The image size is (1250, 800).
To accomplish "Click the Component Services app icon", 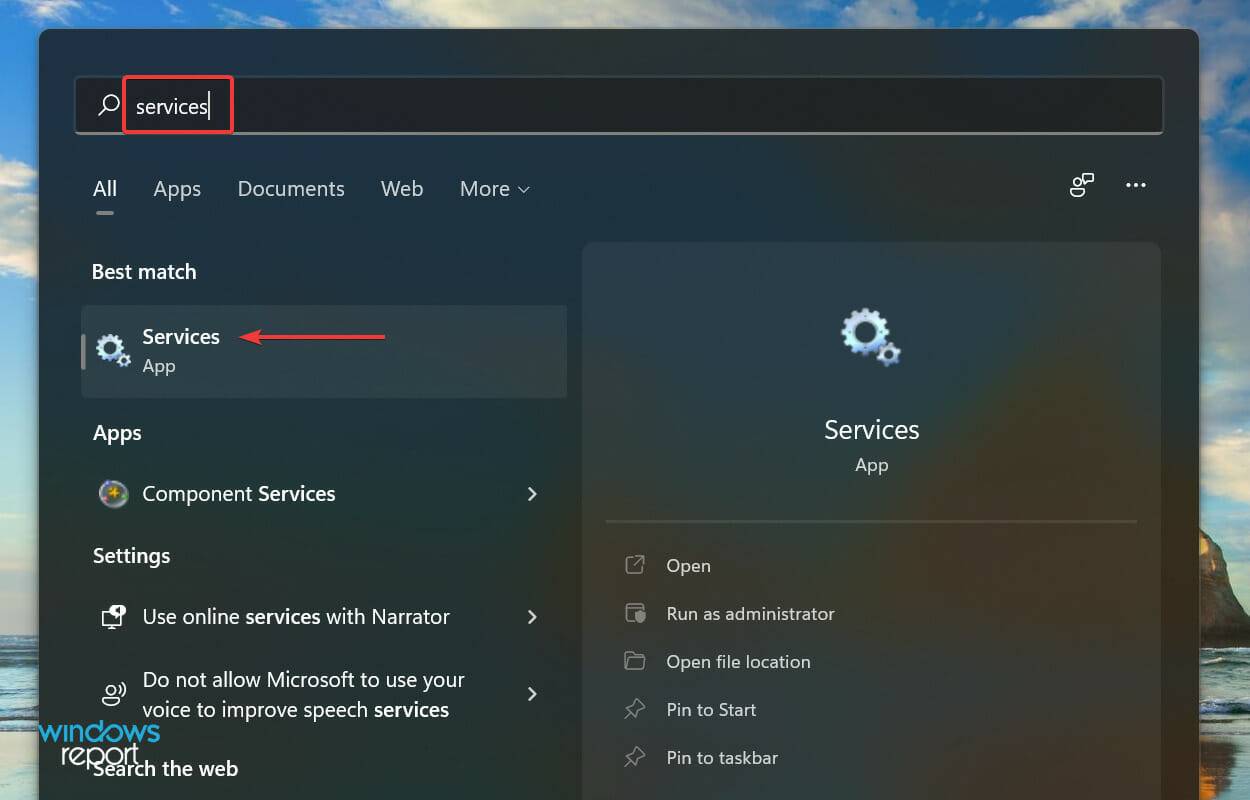I will 113,494.
